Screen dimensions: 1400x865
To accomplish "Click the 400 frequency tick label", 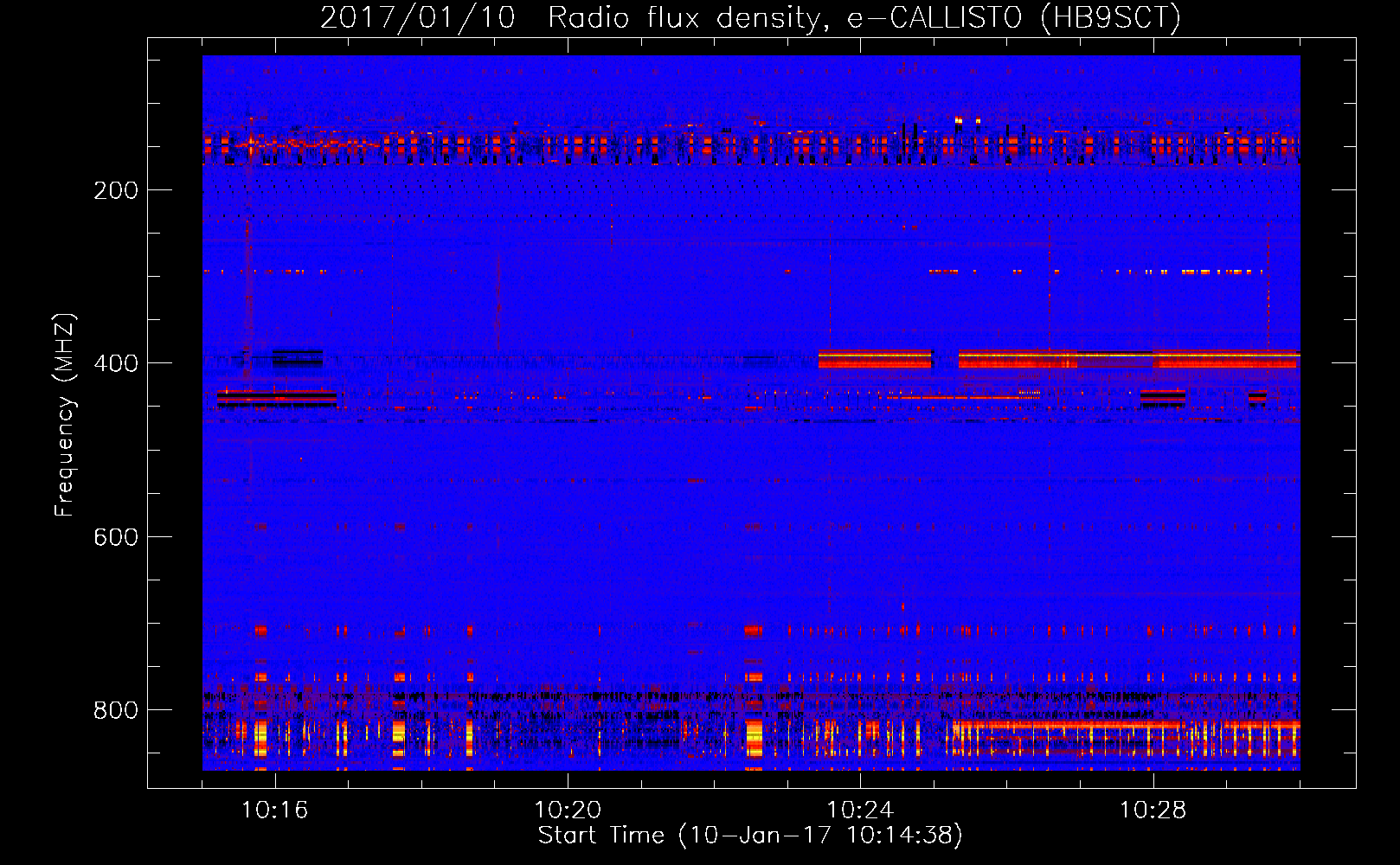I will pos(116,363).
